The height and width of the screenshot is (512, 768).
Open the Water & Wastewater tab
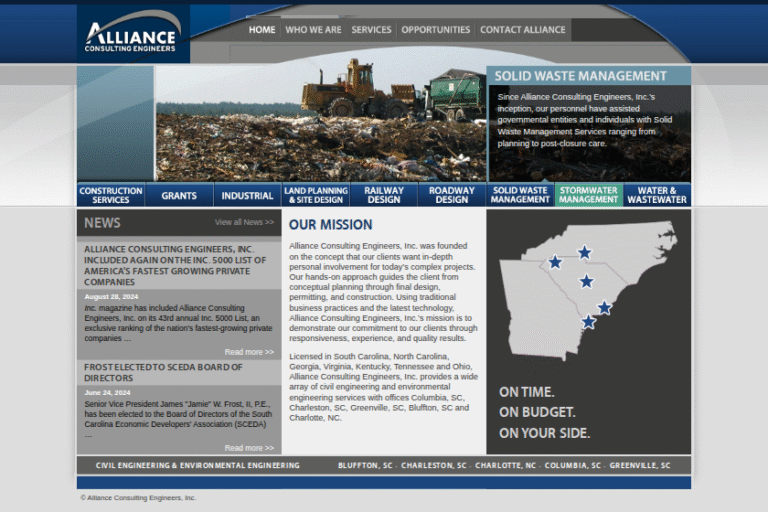click(x=657, y=195)
